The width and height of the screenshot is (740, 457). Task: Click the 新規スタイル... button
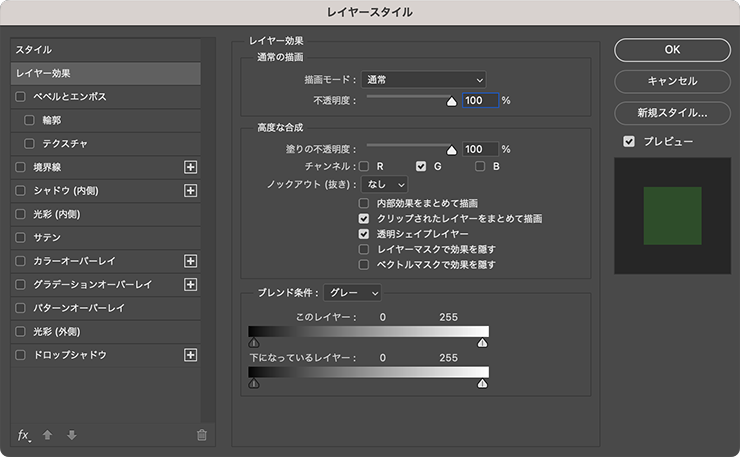[x=673, y=113]
